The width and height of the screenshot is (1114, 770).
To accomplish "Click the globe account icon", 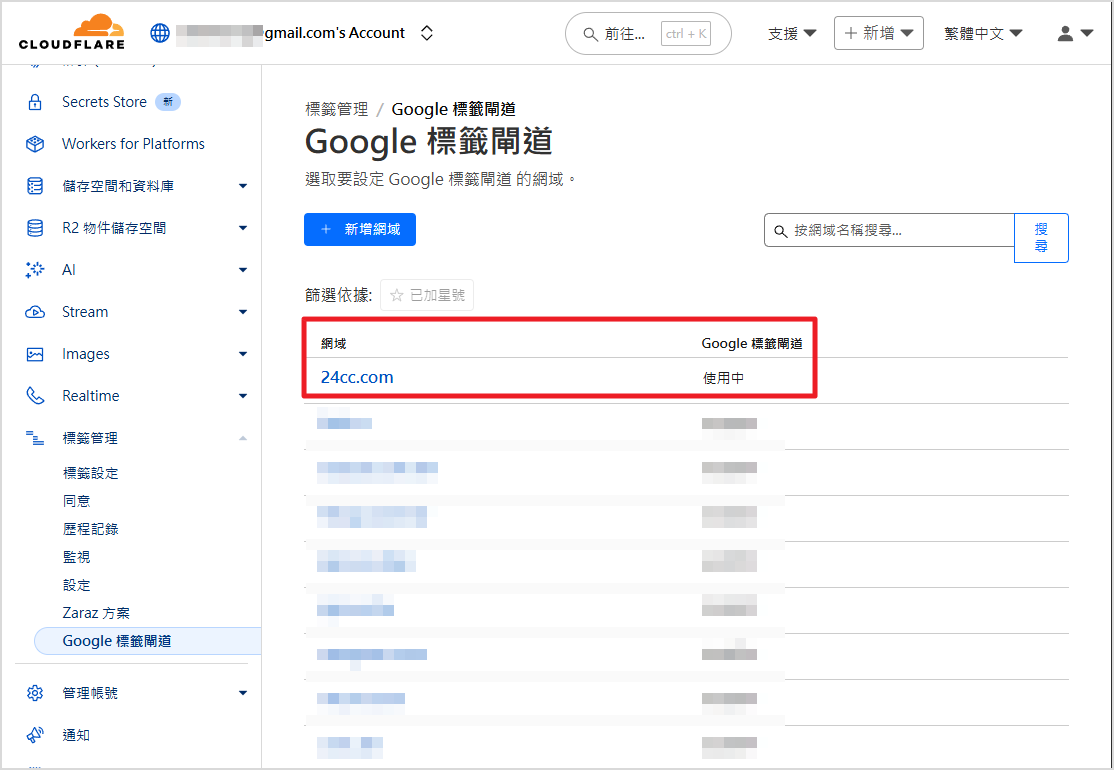I will 160,33.
